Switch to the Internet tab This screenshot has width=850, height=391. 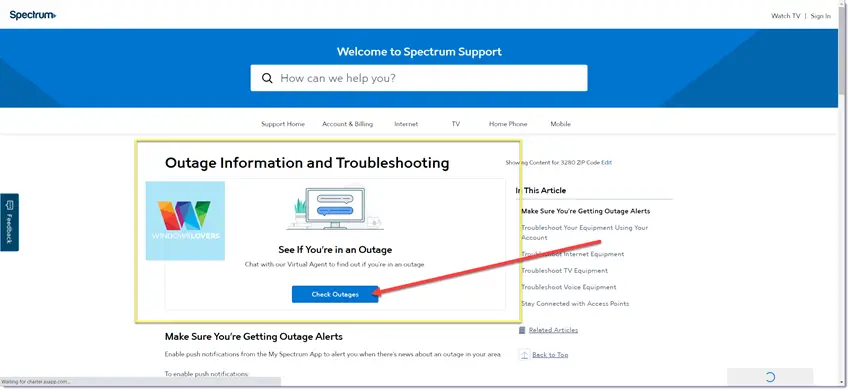(406, 124)
